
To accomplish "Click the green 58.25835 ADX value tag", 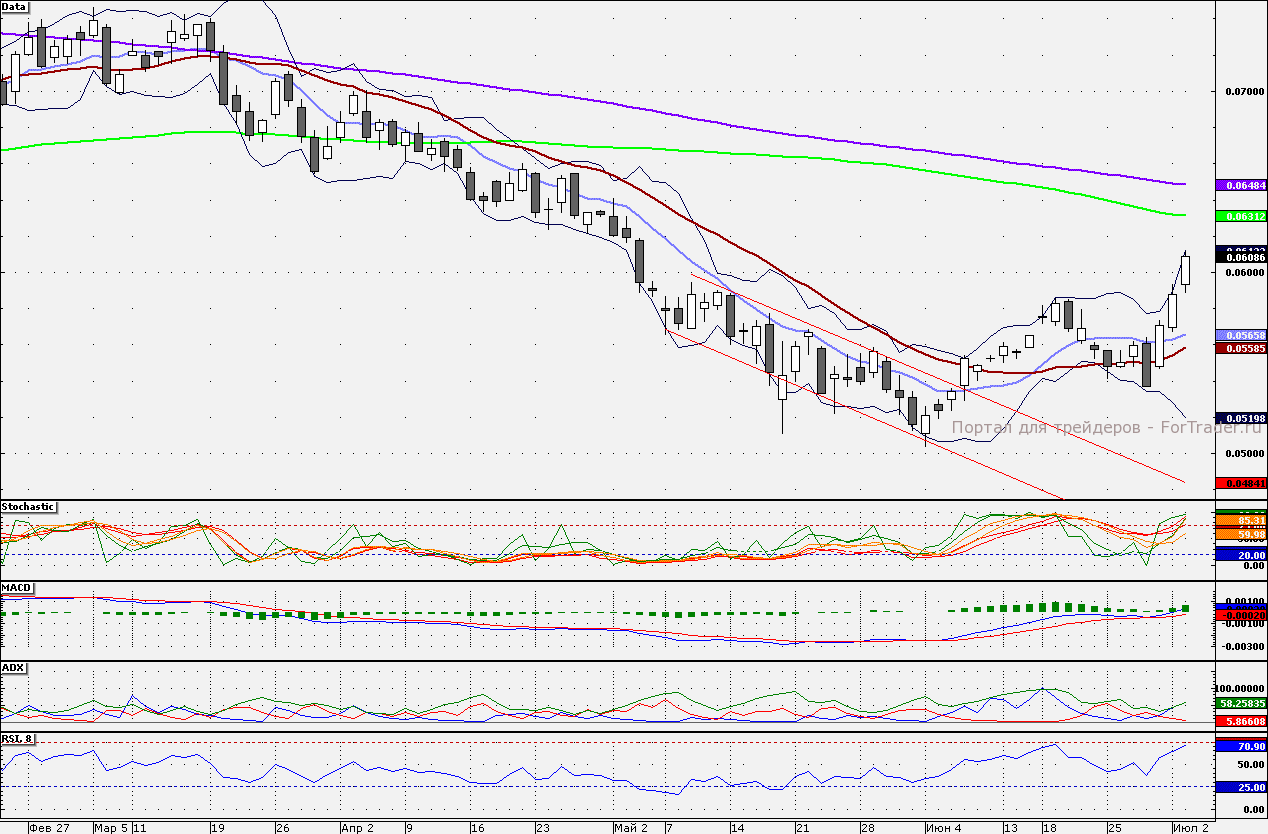I will coord(1240,704).
